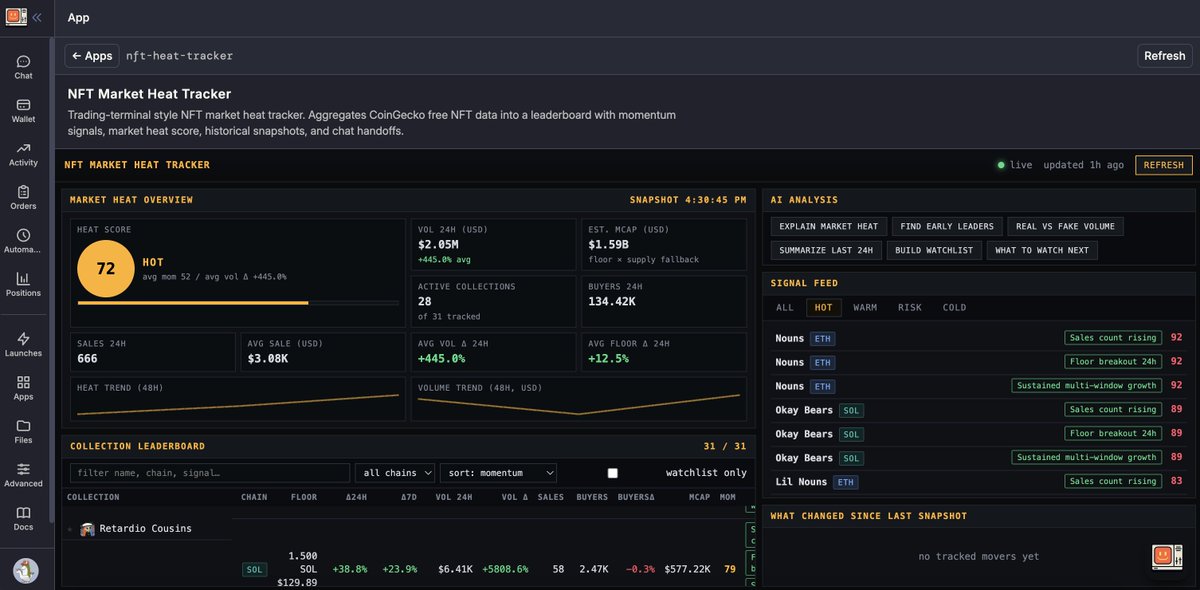Click the 72 heat score circle
Screen dimensions: 1200x590
pyautogui.click(x=105, y=269)
